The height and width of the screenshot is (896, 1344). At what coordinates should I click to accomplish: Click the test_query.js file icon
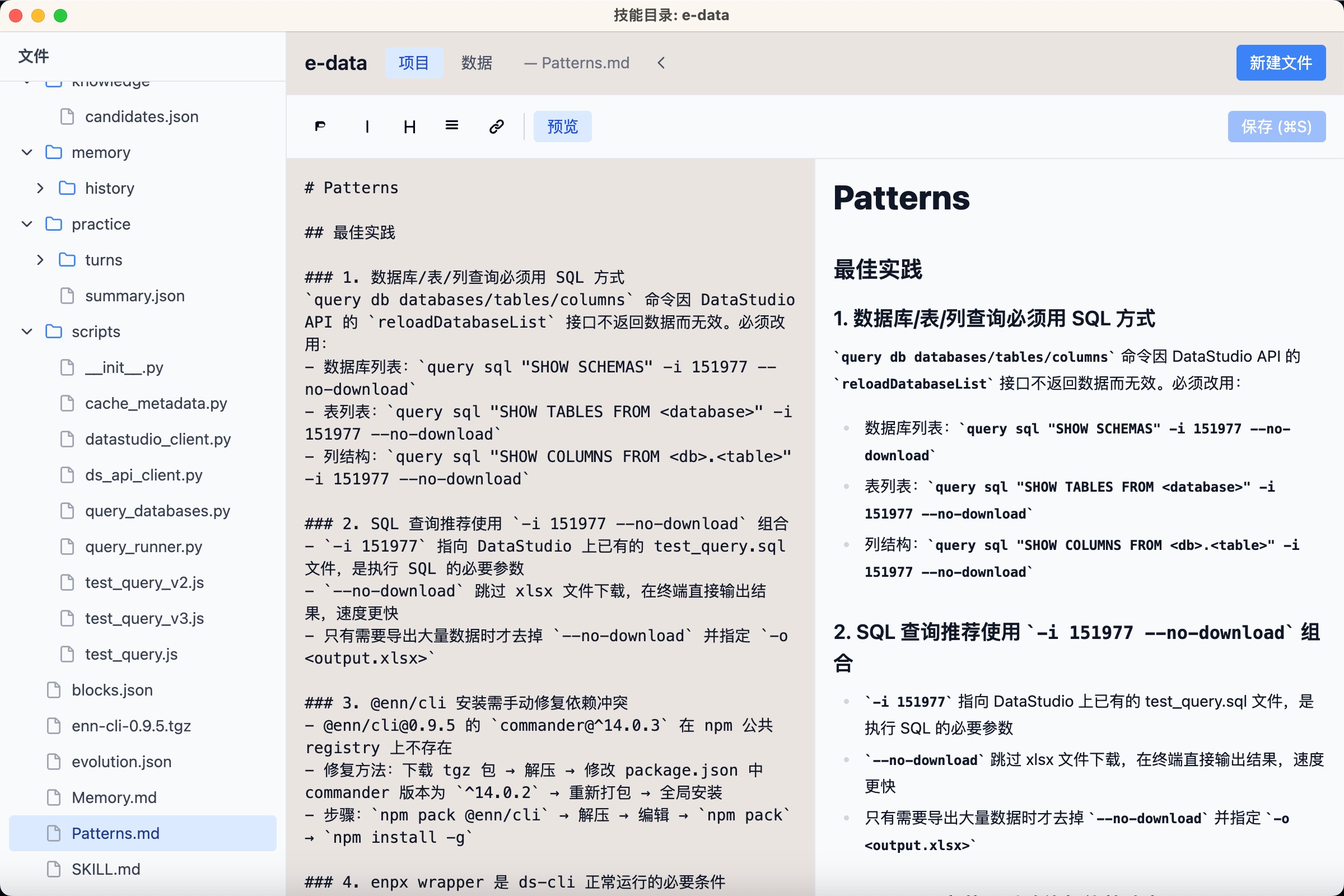(x=67, y=654)
